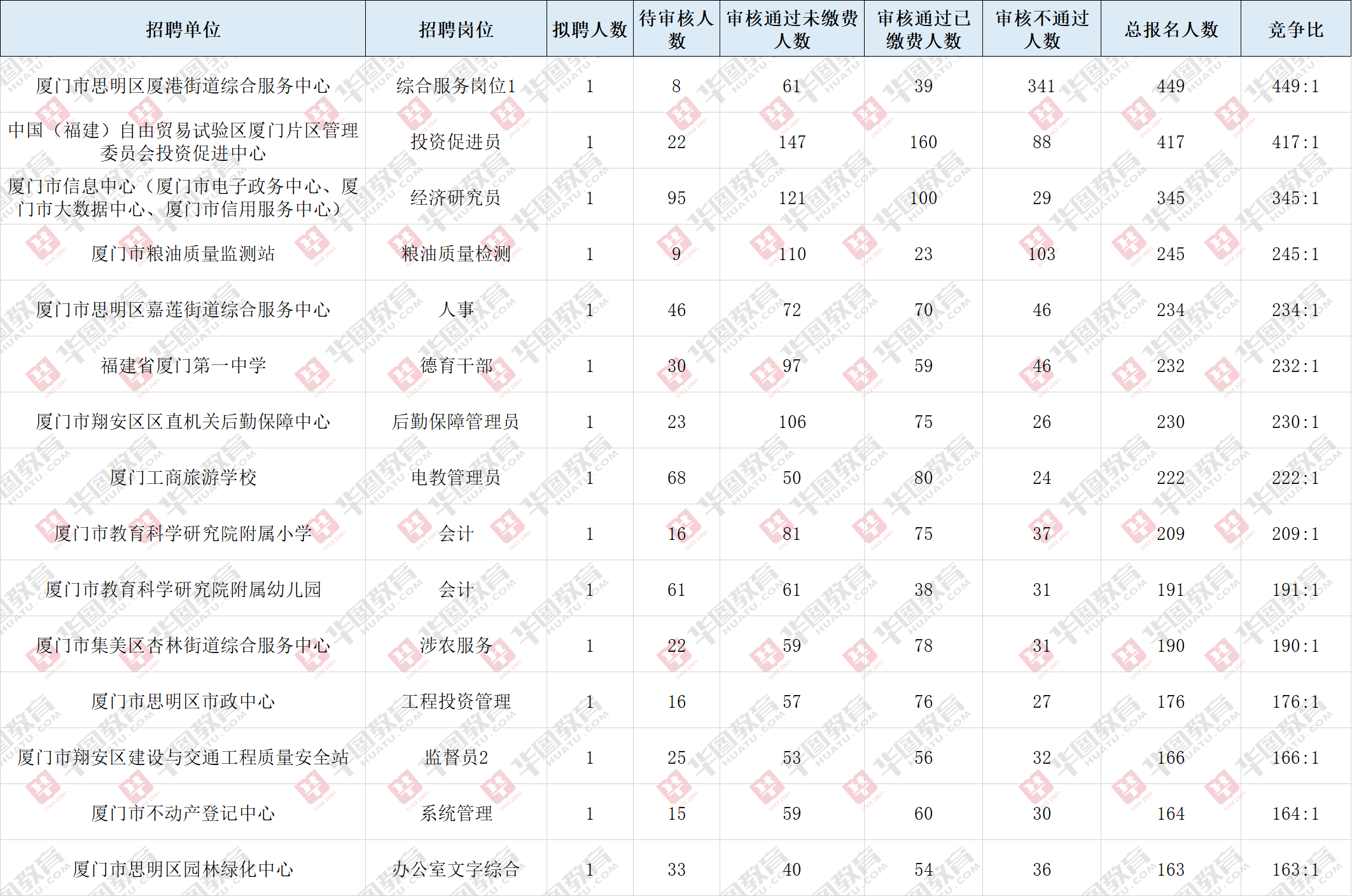Select 厦门市思明区嘉莲街道综合服务中心 cell
This screenshot has height=896, width=1352.
point(183,308)
